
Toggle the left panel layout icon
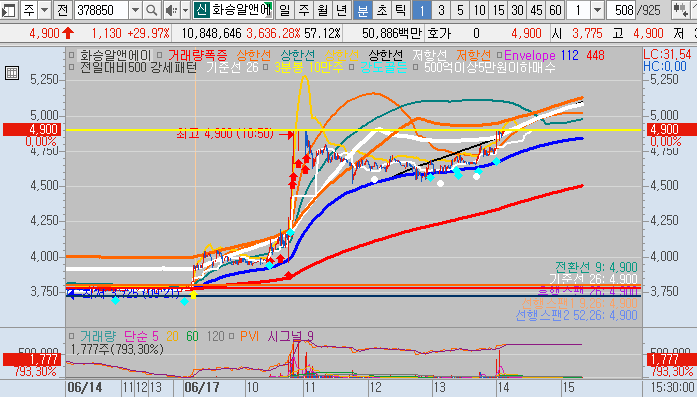(8, 10)
